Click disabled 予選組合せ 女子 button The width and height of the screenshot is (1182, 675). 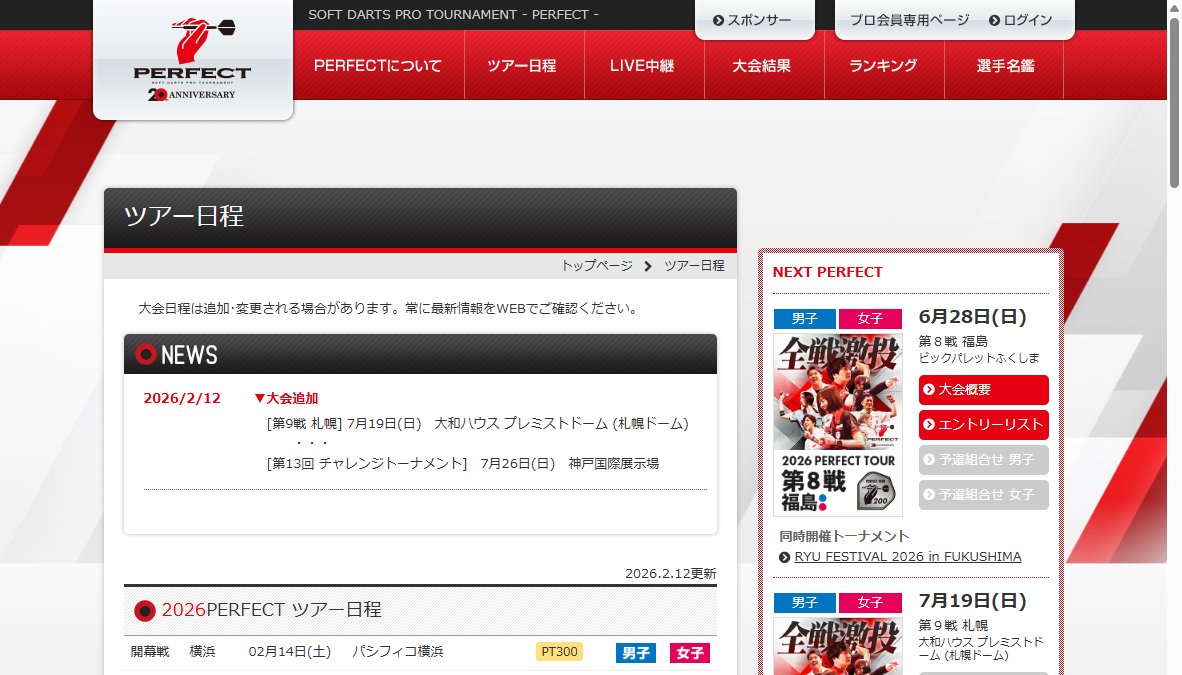click(984, 495)
